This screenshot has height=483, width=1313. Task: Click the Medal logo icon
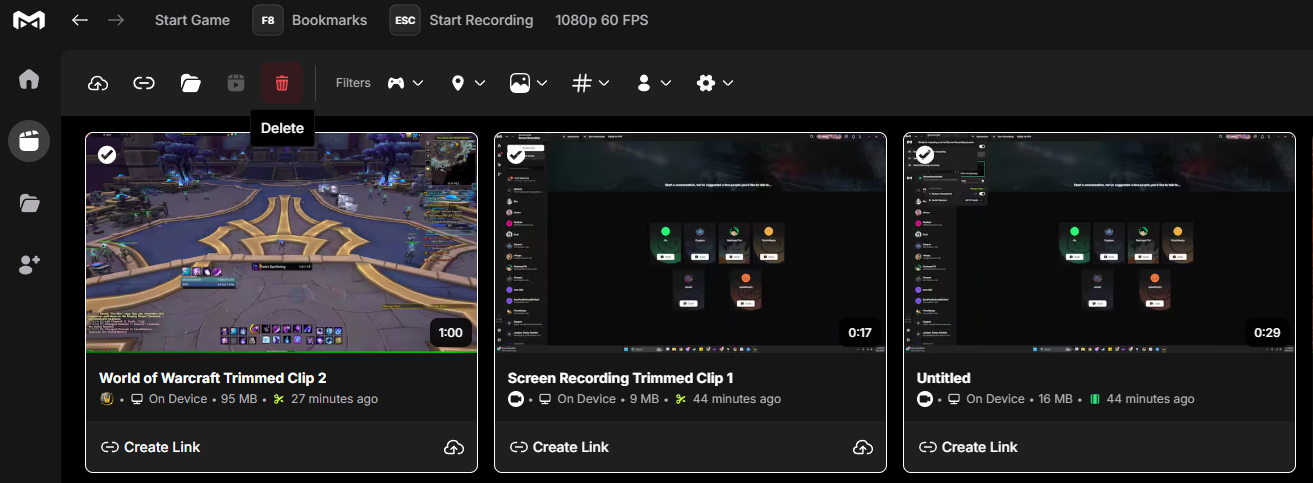[x=28, y=20]
